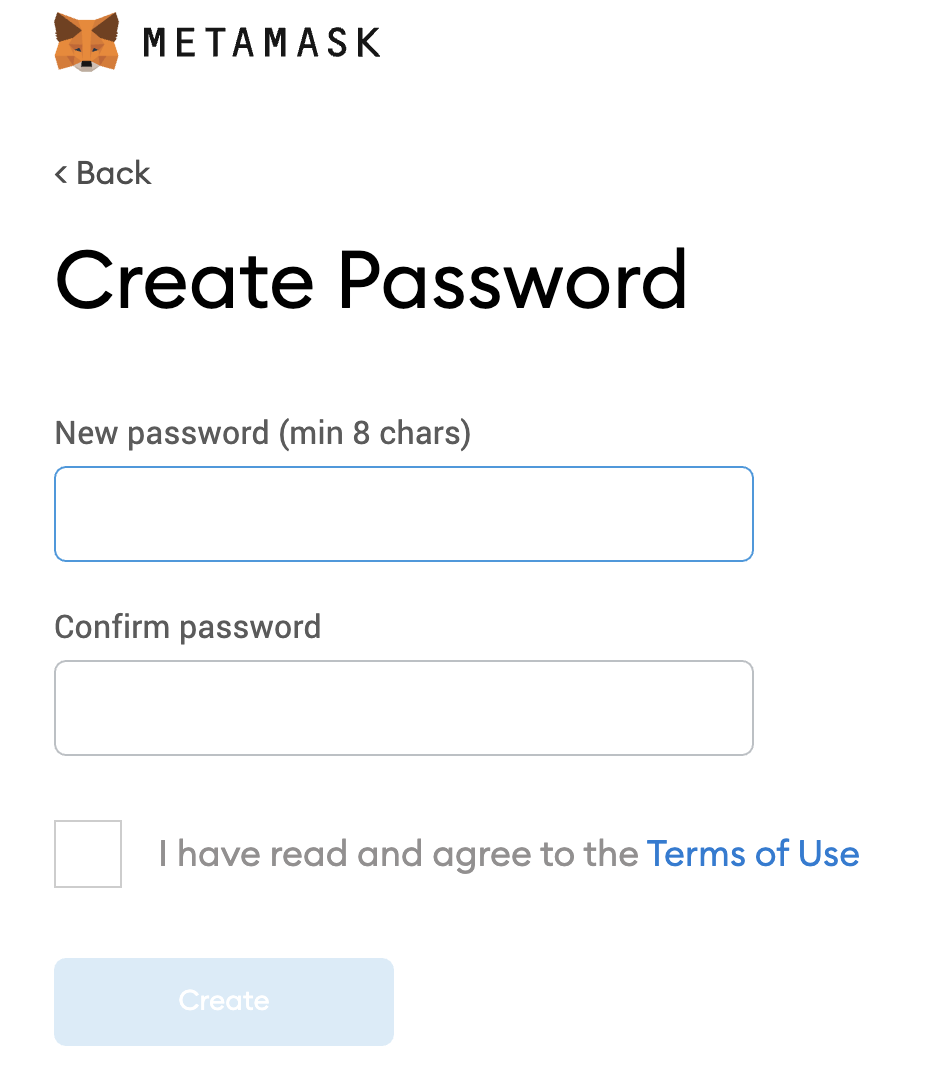Click the word "Use" in blue link
952x1082 pixels.
click(x=829, y=854)
